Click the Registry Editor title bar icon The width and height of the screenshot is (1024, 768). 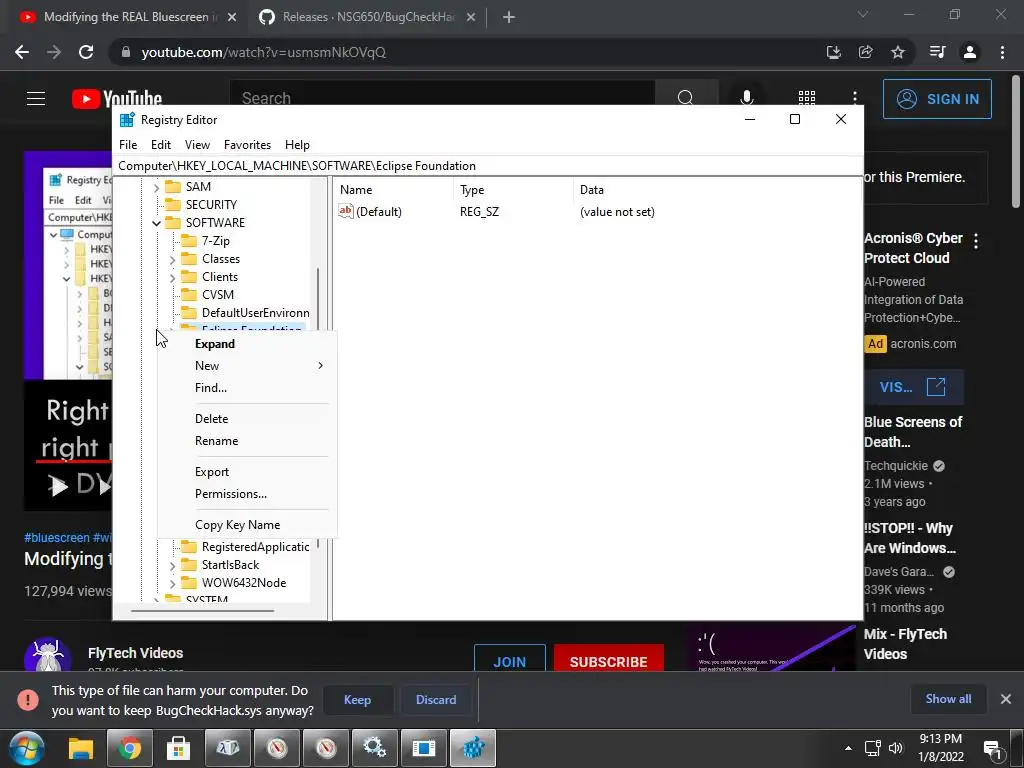click(x=127, y=120)
